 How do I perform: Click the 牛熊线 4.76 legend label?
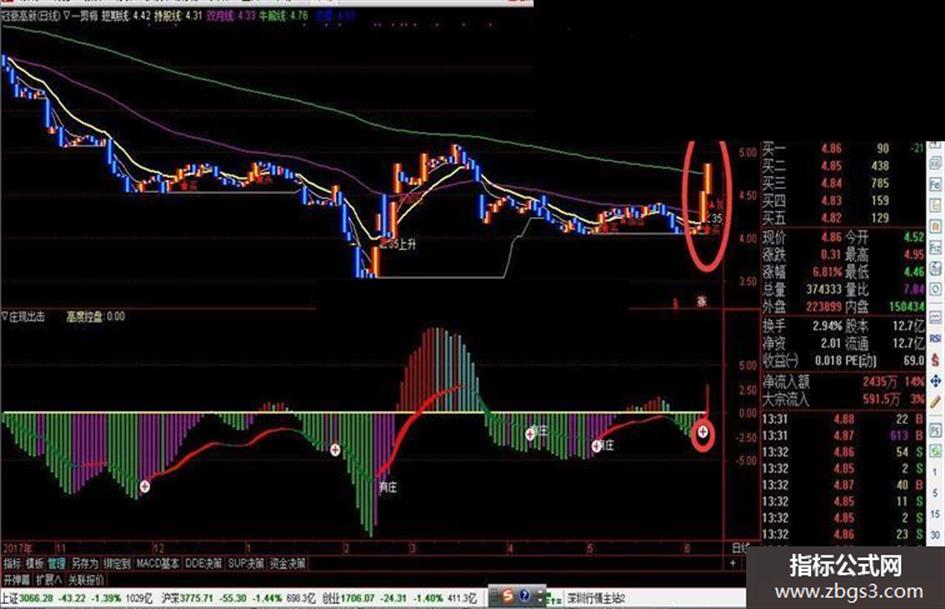[x=283, y=16]
